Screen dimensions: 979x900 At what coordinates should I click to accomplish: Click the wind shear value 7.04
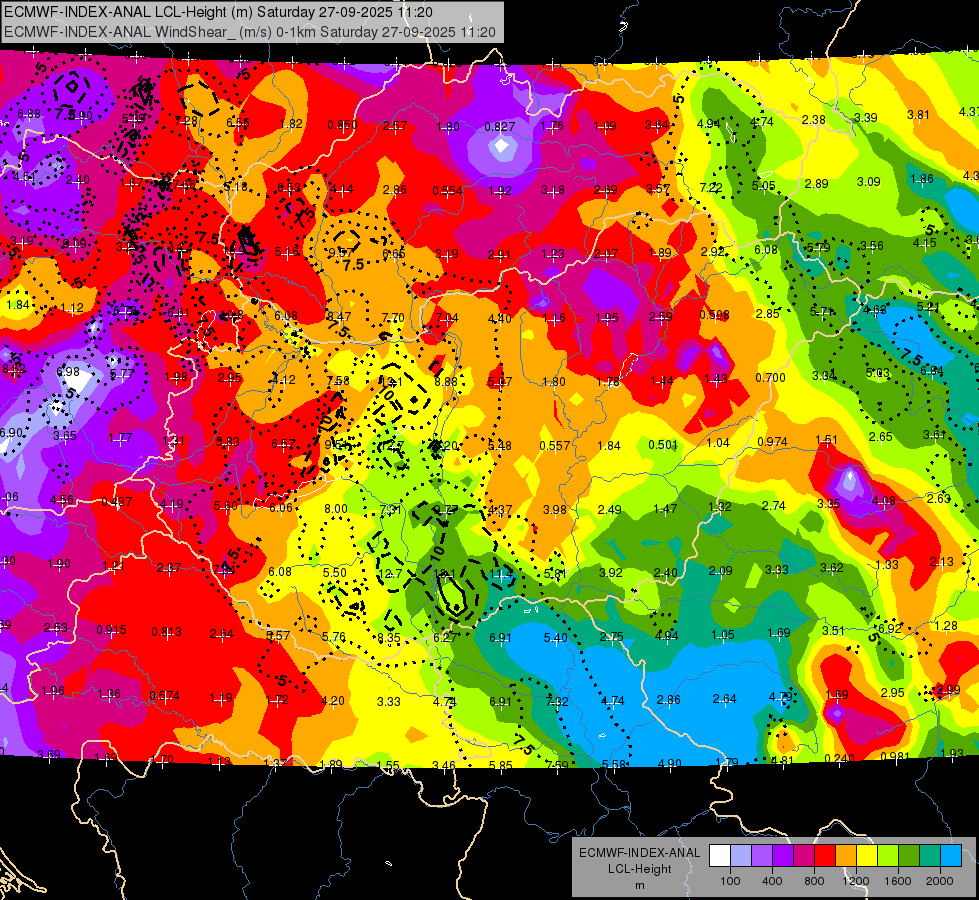447,318
